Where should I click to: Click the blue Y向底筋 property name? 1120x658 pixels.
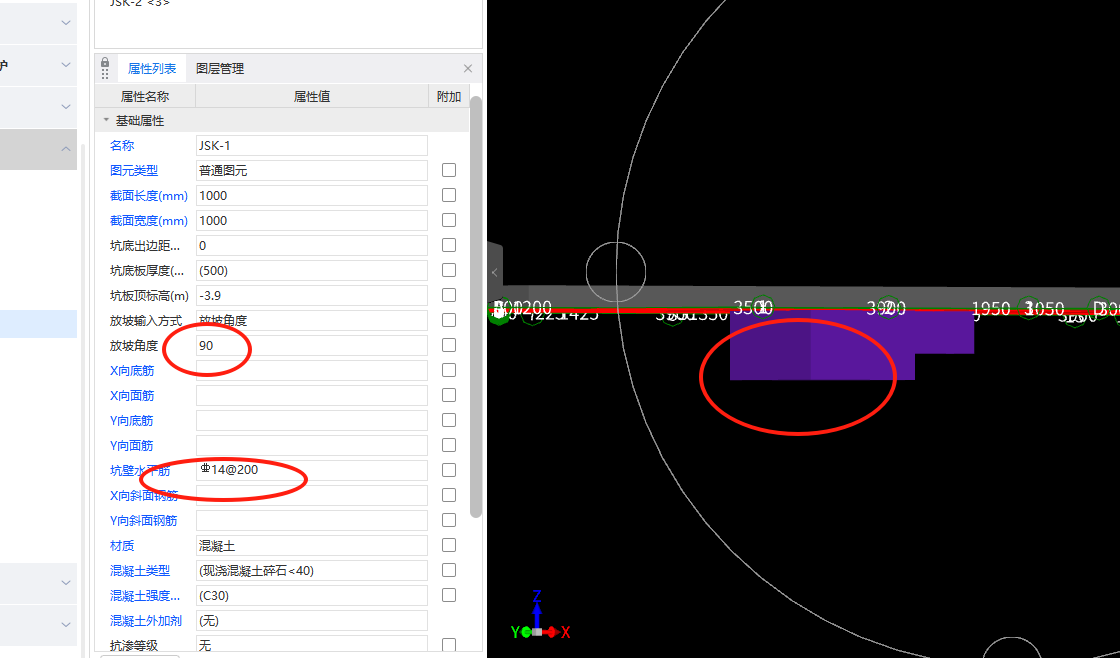click(131, 421)
